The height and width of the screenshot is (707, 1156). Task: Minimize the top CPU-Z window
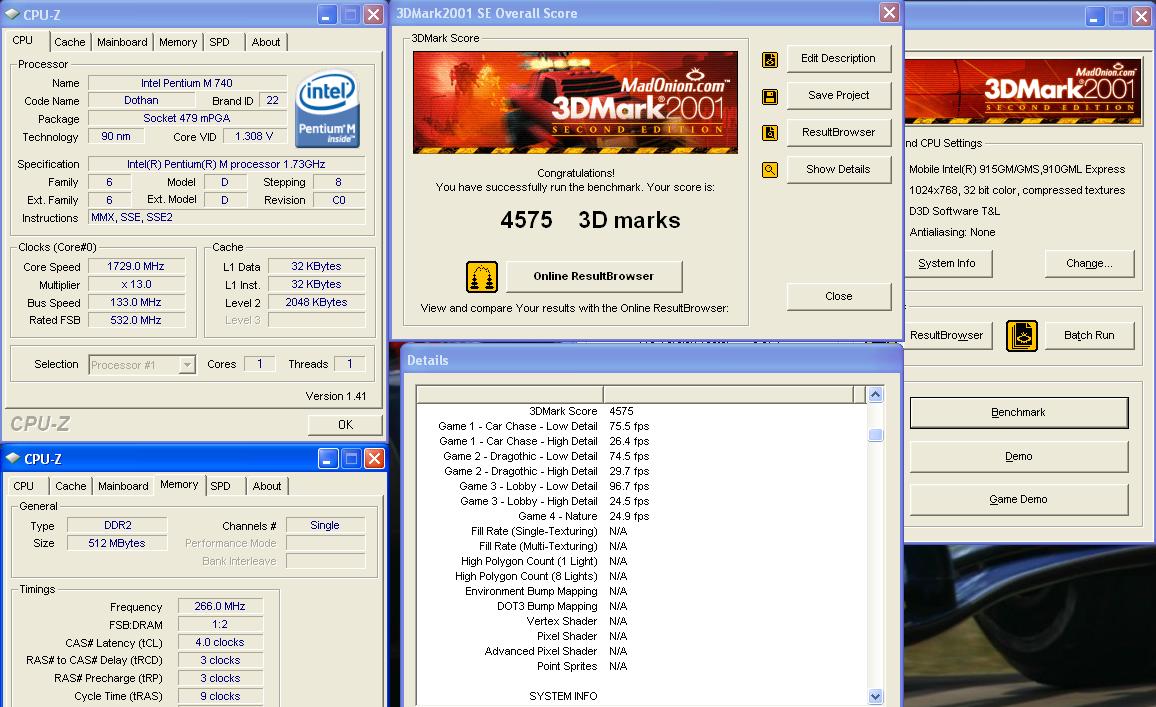tap(327, 15)
